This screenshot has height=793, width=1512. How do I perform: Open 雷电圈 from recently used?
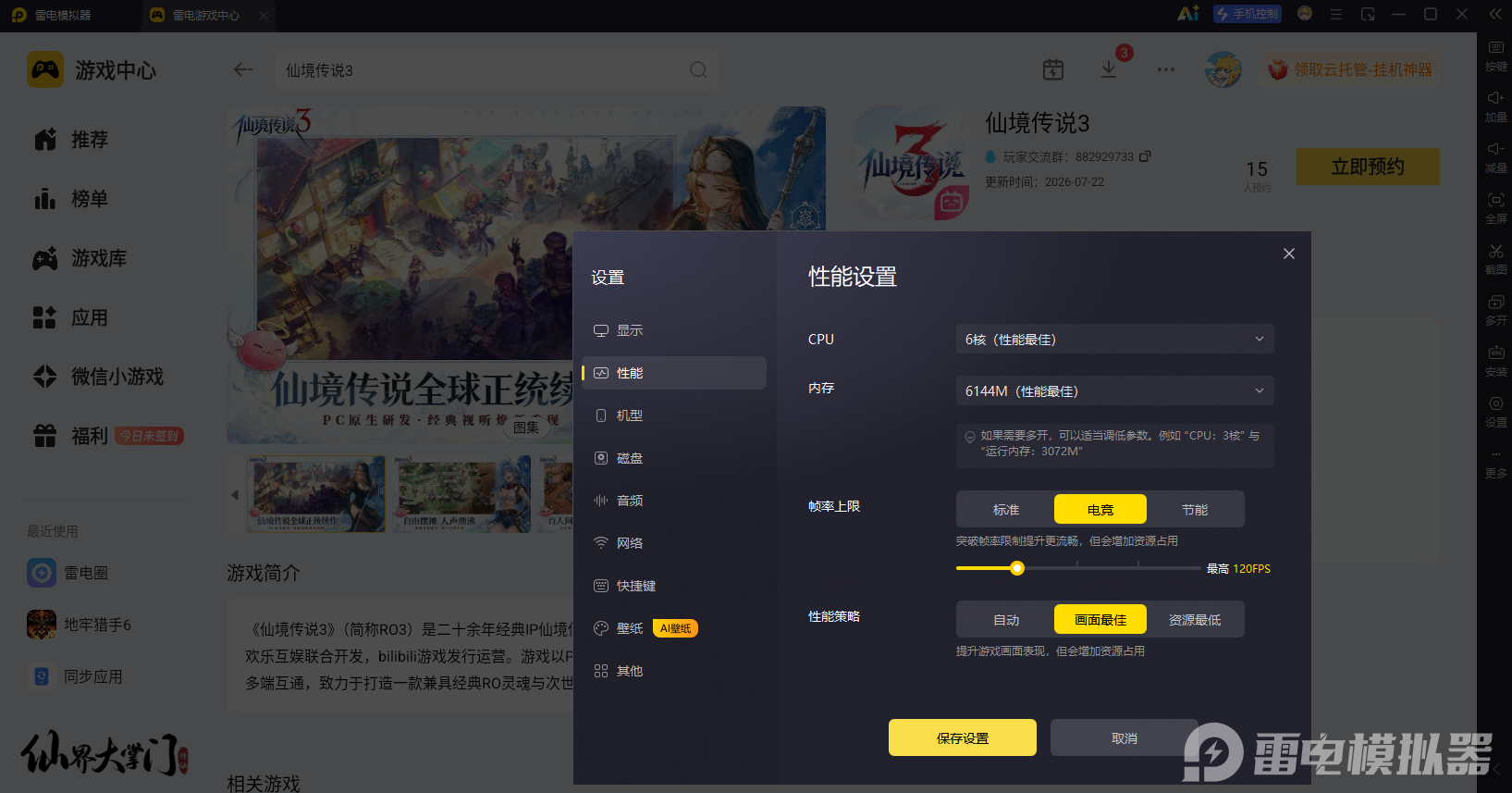point(68,573)
